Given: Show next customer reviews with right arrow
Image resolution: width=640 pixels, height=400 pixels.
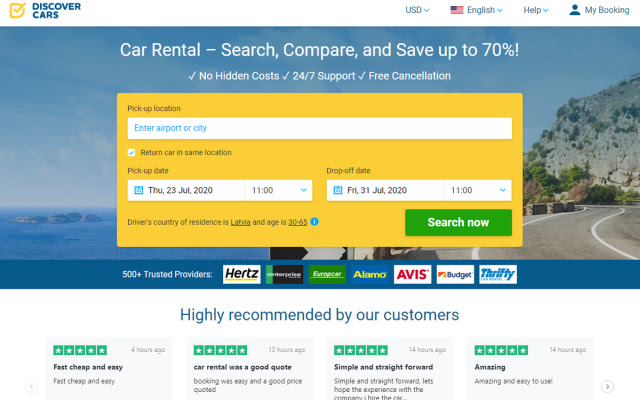Looking at the screenshot, I should [607, 386].
